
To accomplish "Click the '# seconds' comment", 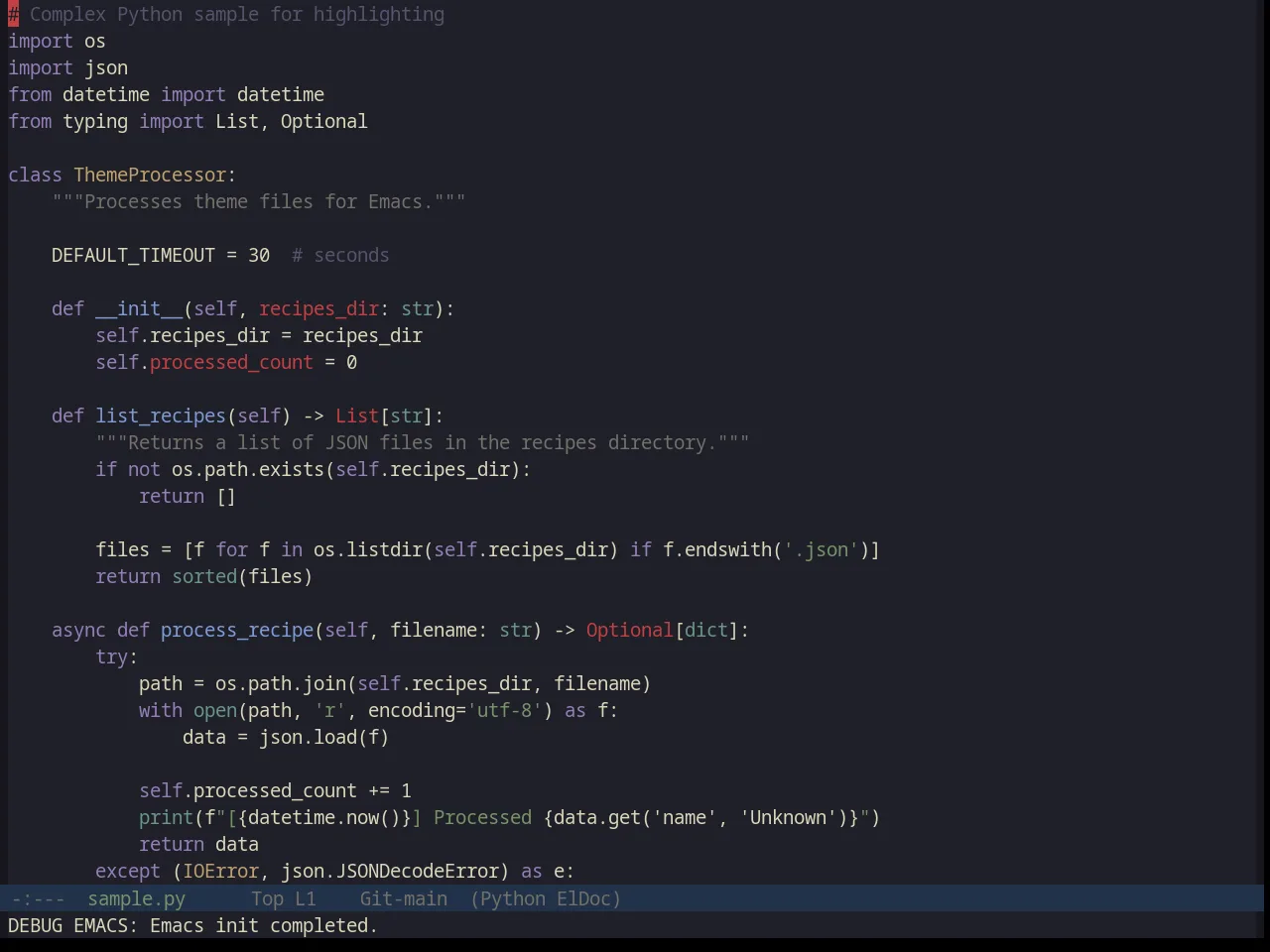I will point(340,255).
